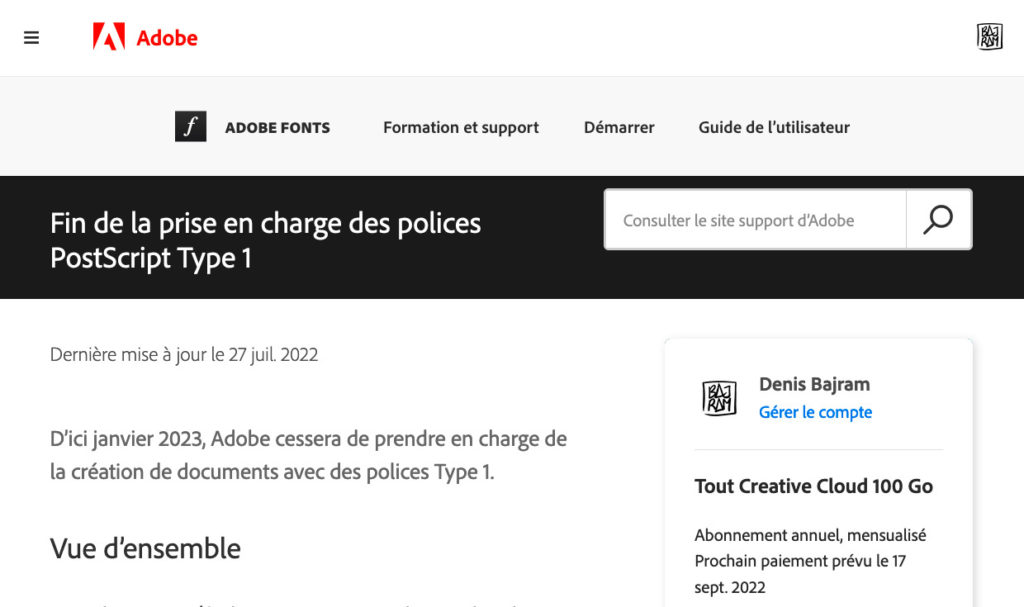Click the page title Fin de la prise en charge

click(266, 240)
